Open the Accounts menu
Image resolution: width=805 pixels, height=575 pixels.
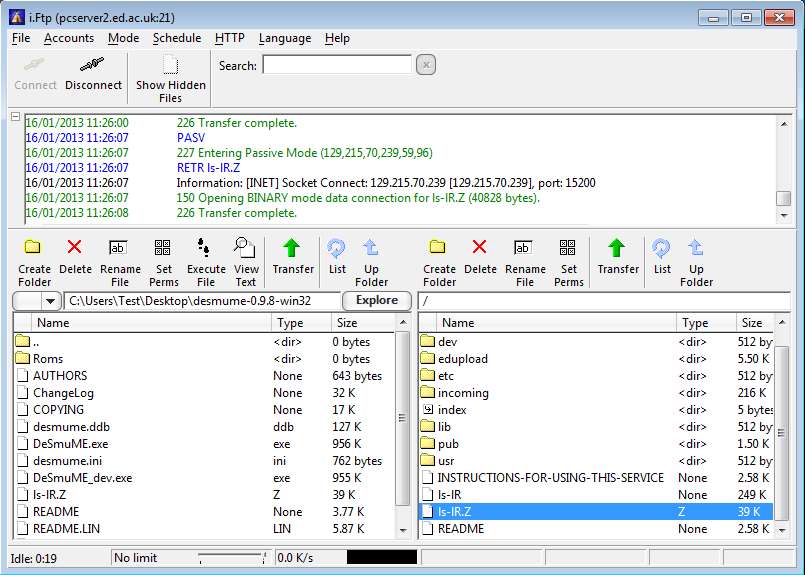[x=69, y=38]
